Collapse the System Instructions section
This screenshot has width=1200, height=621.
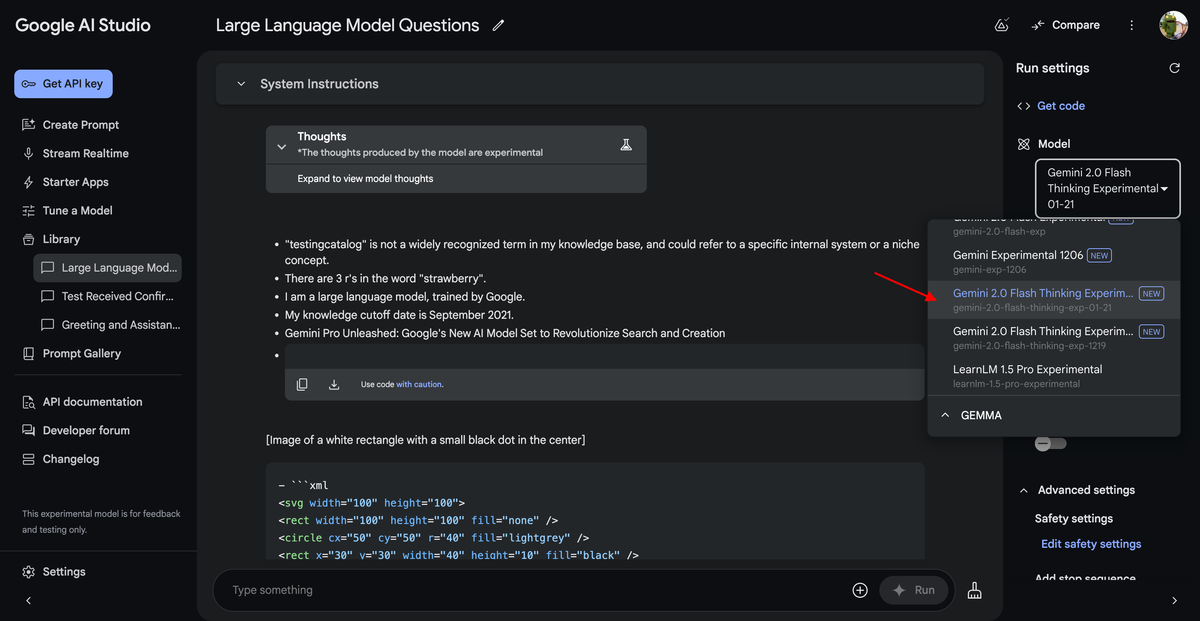click(241, 84)
